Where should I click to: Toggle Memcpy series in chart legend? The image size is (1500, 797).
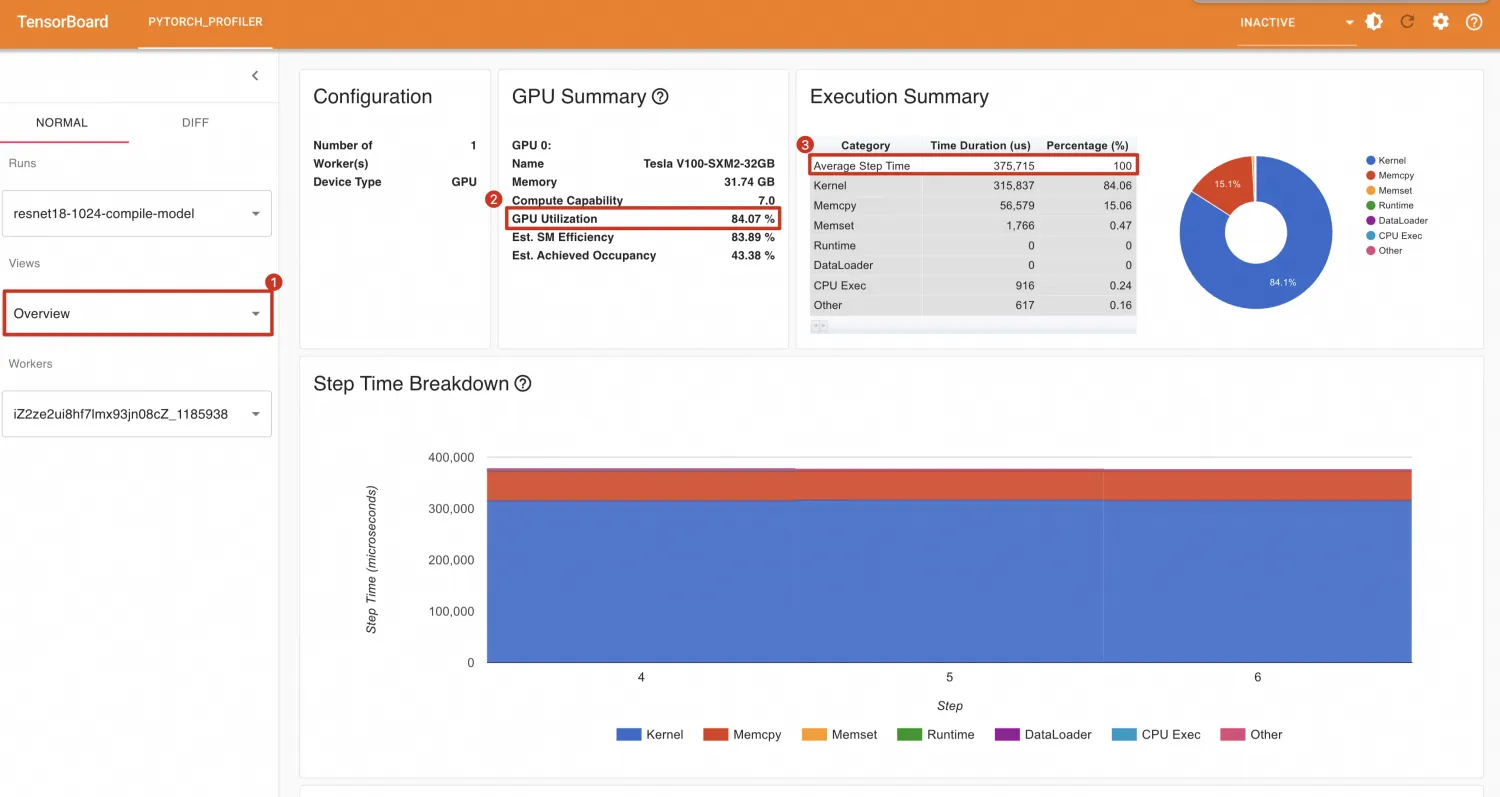pyautogui.click(x=742, y=734)
